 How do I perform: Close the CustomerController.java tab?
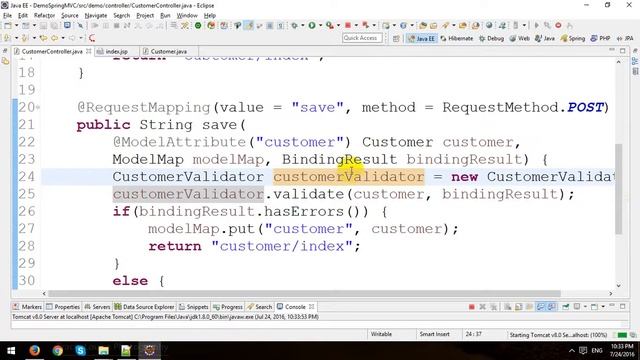click(89, 51)
